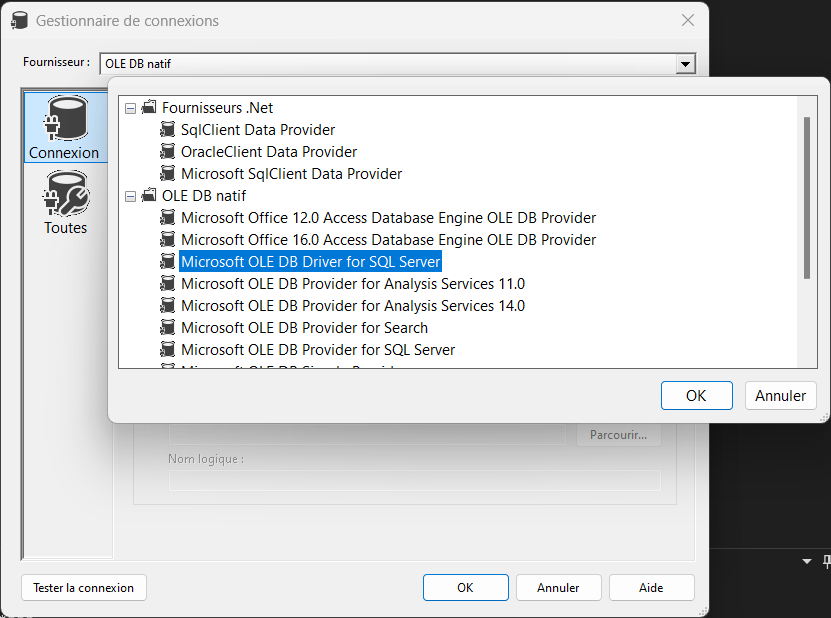Collapse the OLE DB natif tree node
Viewport: 831px width, 618px height.
[x=130, y=197]
